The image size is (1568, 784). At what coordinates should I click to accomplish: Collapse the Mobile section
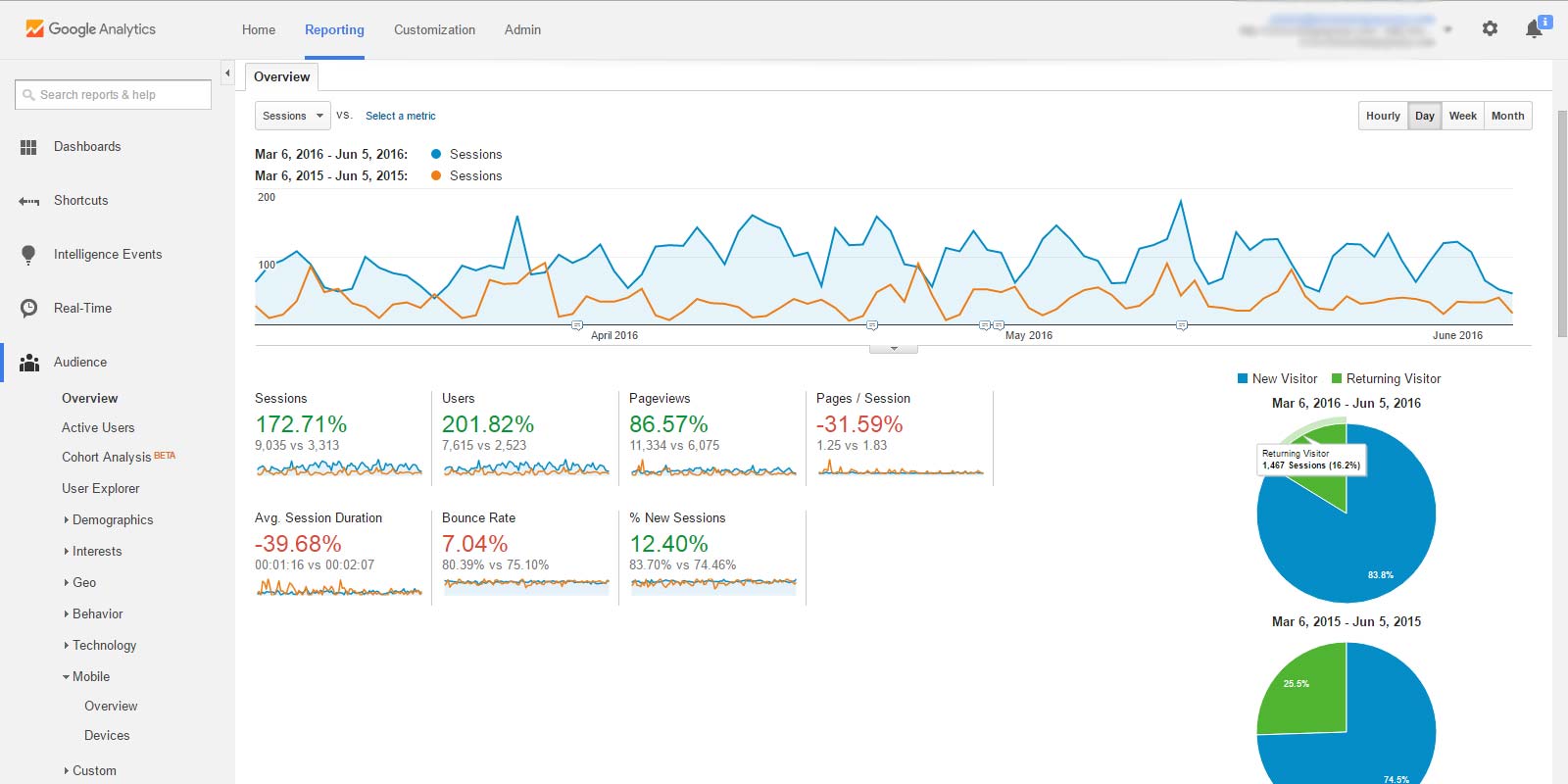[90, 677]
